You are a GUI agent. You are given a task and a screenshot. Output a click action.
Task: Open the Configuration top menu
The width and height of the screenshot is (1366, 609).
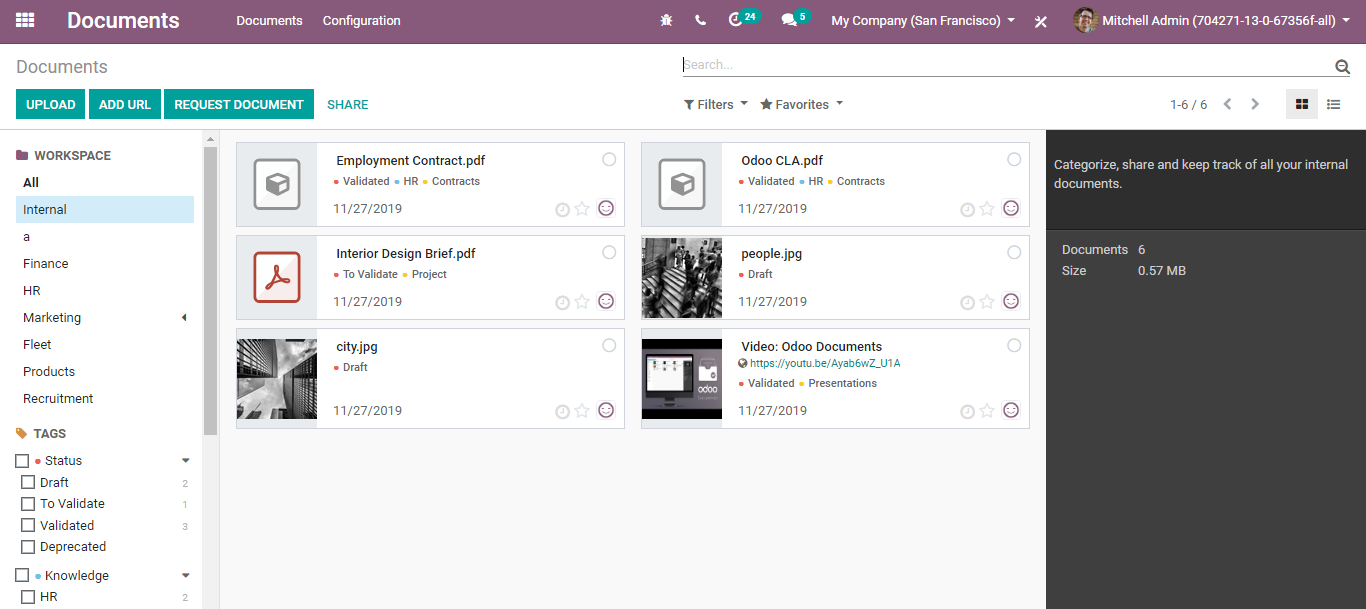tap(361, 20)
